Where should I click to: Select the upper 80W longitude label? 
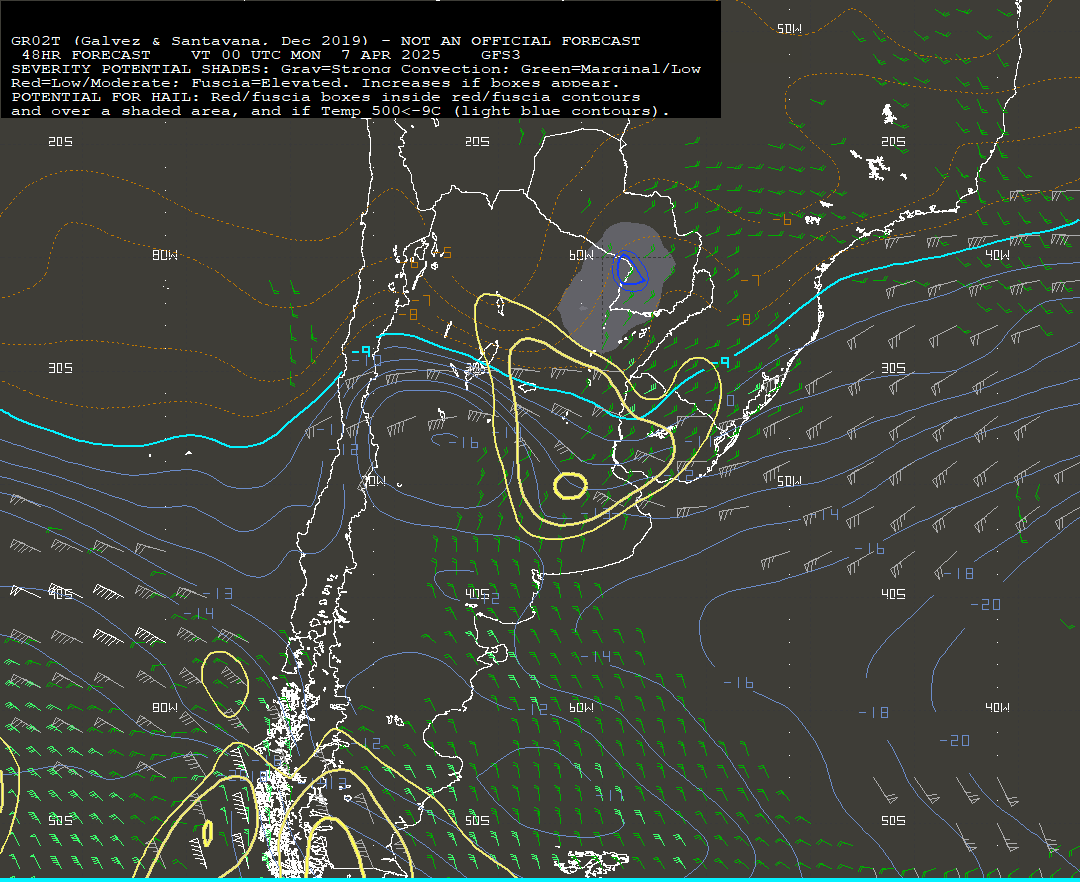click(x=165, y=255)
